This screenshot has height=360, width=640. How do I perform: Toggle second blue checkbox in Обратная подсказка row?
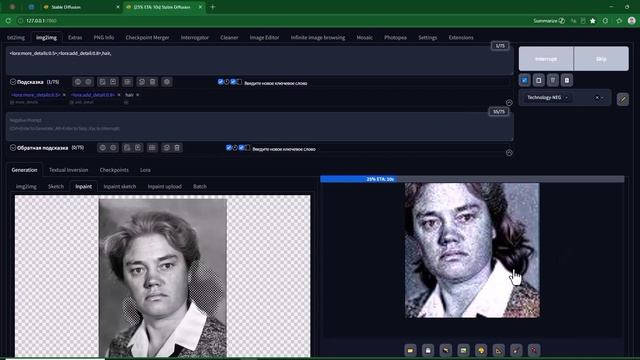pos(241,148)
